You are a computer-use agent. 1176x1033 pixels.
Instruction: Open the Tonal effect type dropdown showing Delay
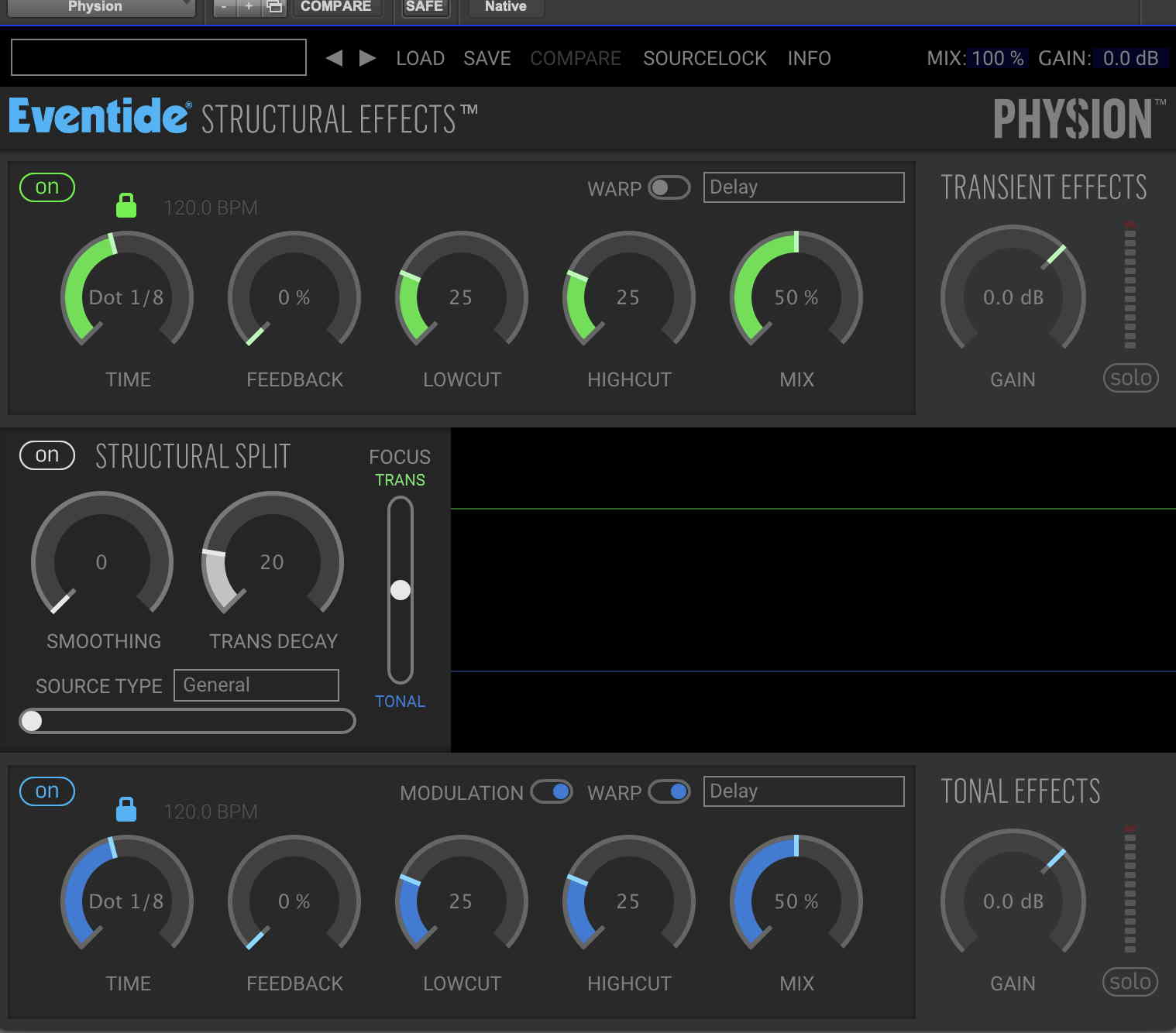[x=804, y=791]
